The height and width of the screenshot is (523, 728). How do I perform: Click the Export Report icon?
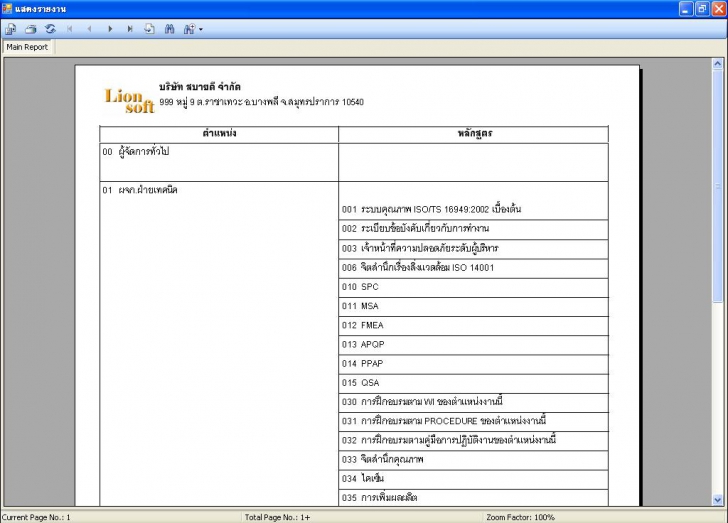pos(10,29)
